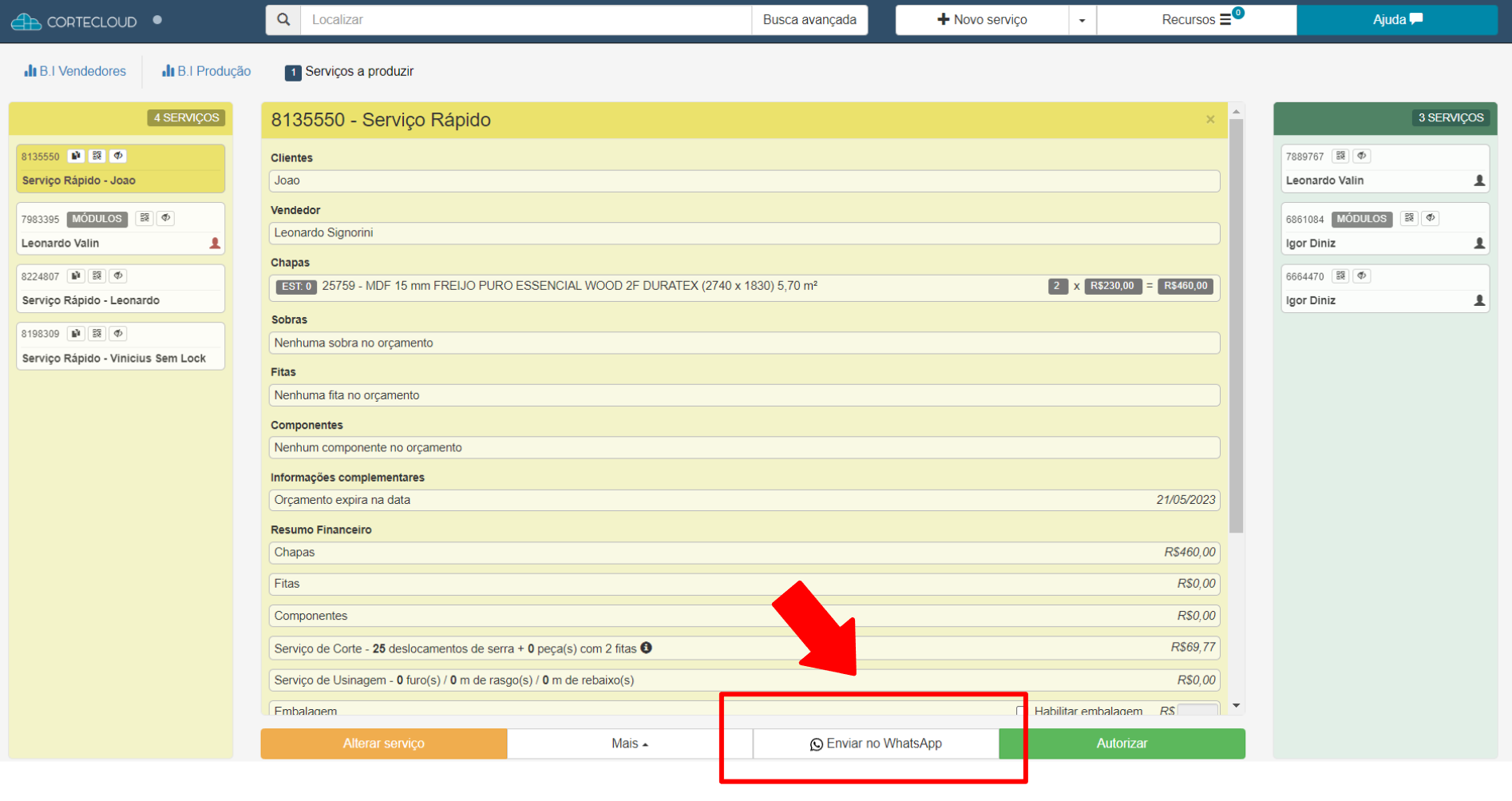Screen dimensions: 1512x801
Task: Expand the Novo serviço dropdown arrow
Action: (x=1083, y=20)
